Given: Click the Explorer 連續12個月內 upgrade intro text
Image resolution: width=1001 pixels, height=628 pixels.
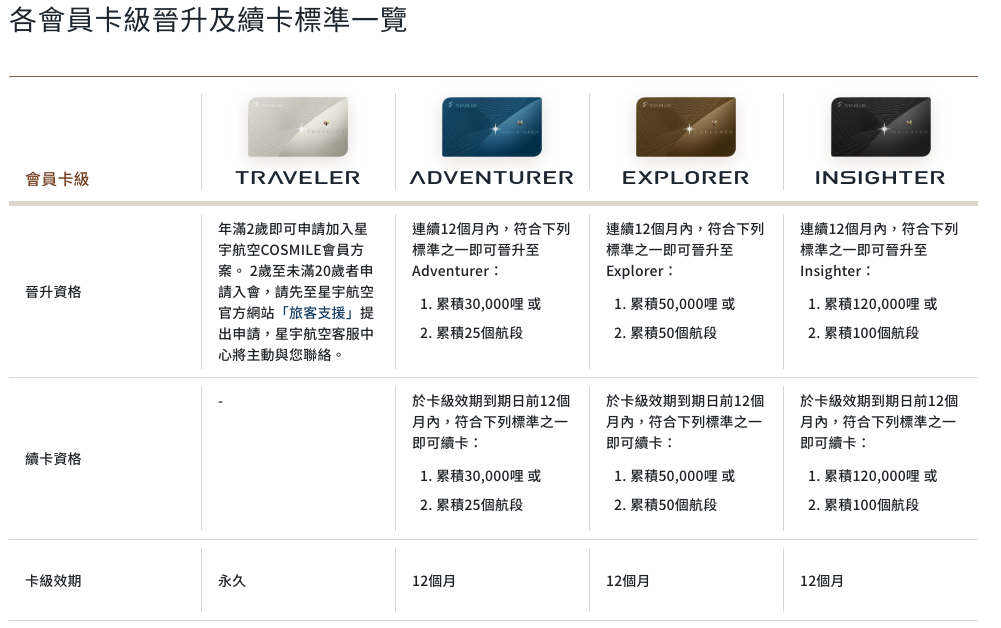Looking at the screenshot, I should click(x=685, y=250).
